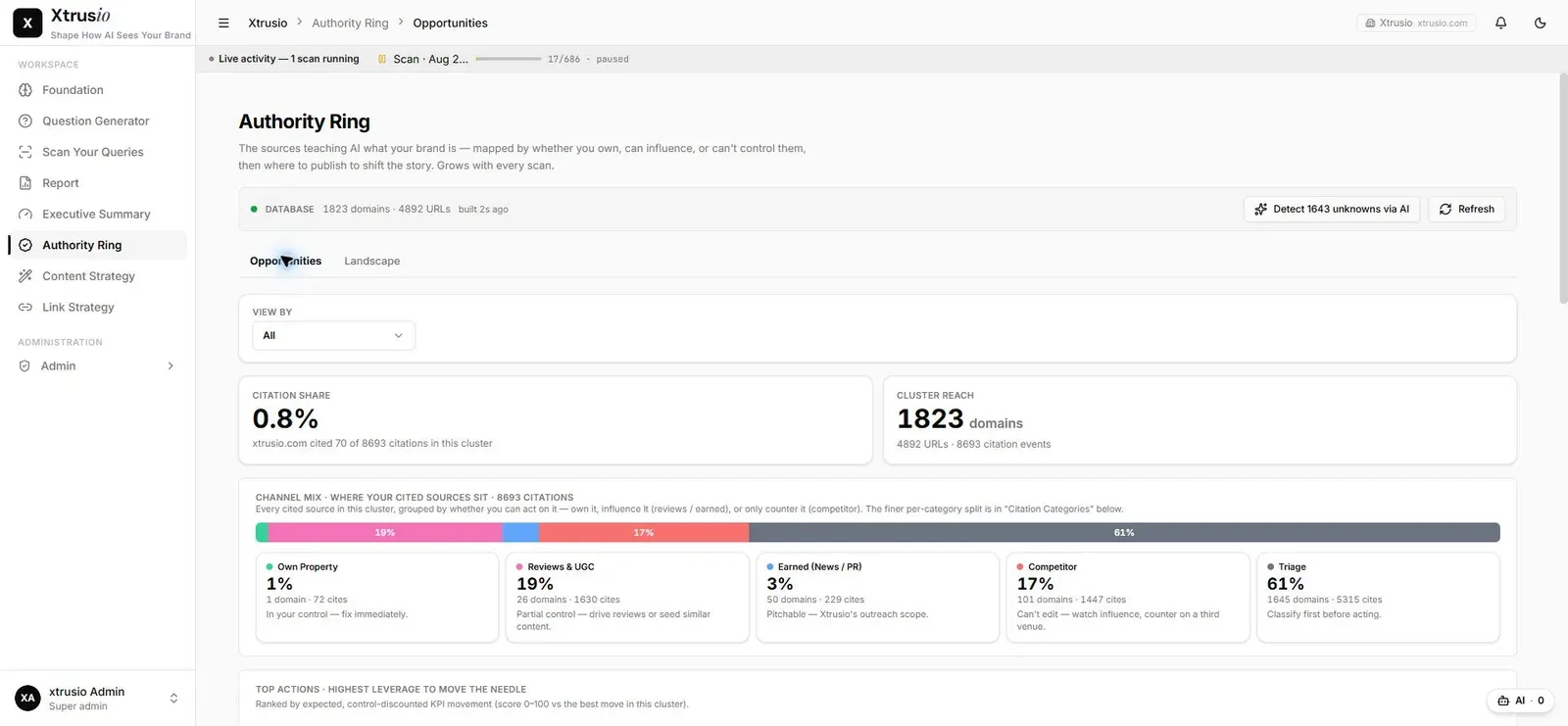Click the page vertical scrollbar
The width and height of the screenshot is (1568, 726).
[1563, 188]
